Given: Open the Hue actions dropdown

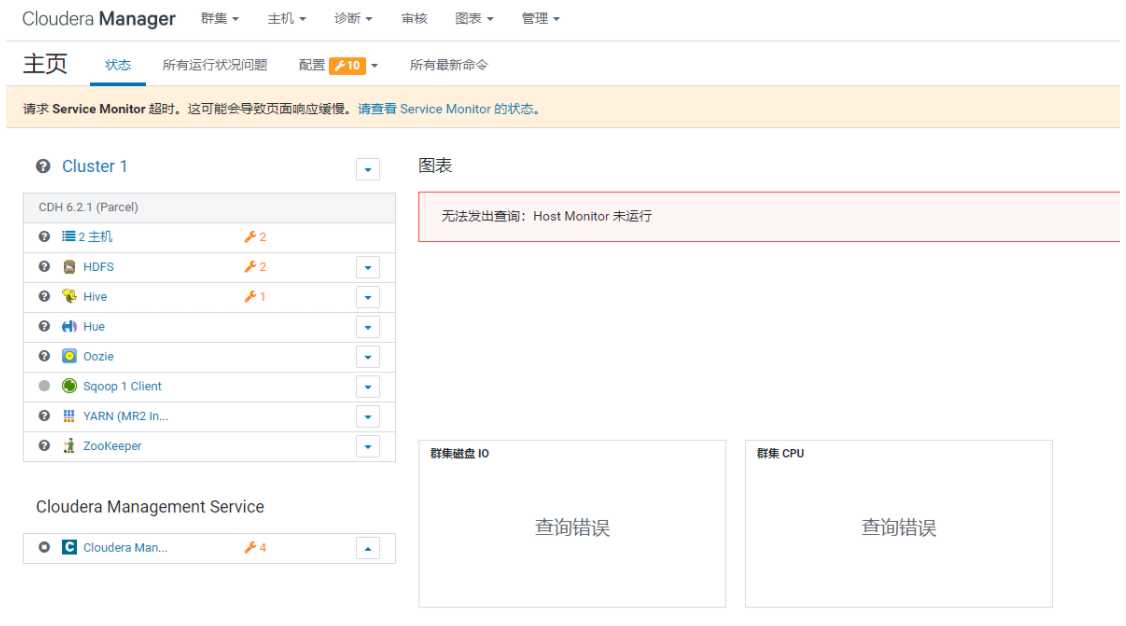Looking at the screenshot, I should click(368, 327).
